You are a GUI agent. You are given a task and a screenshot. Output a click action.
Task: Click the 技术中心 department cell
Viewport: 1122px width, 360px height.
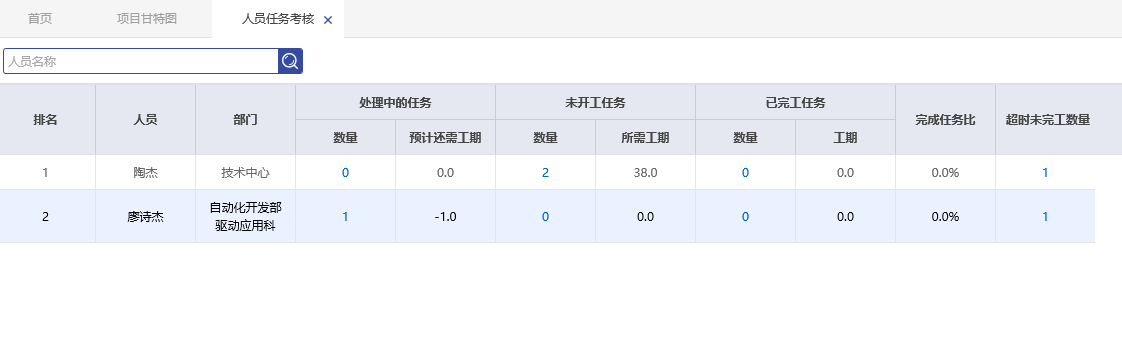[x=245, y=172]
